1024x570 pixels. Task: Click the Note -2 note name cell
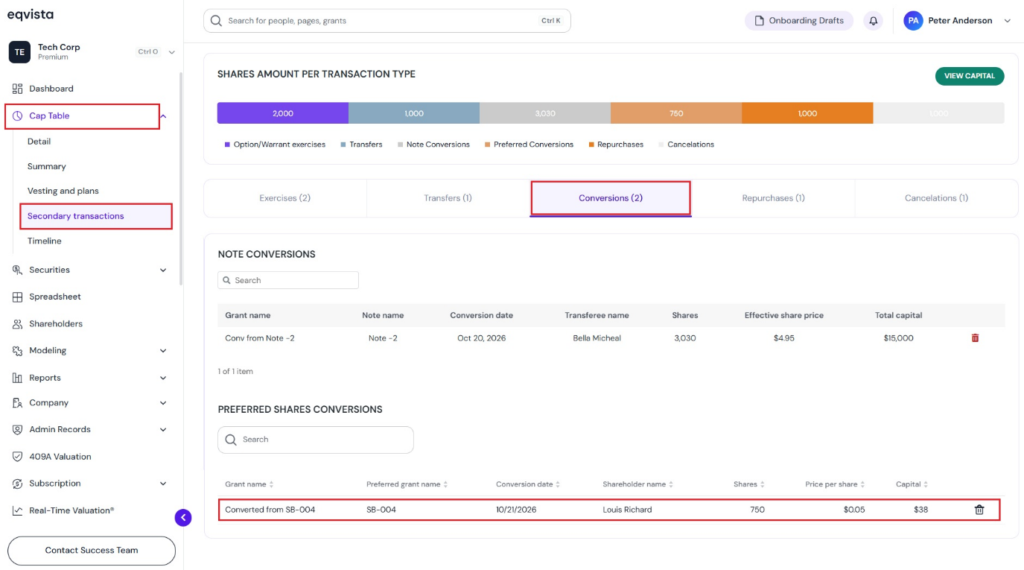[x=383, y=338]
